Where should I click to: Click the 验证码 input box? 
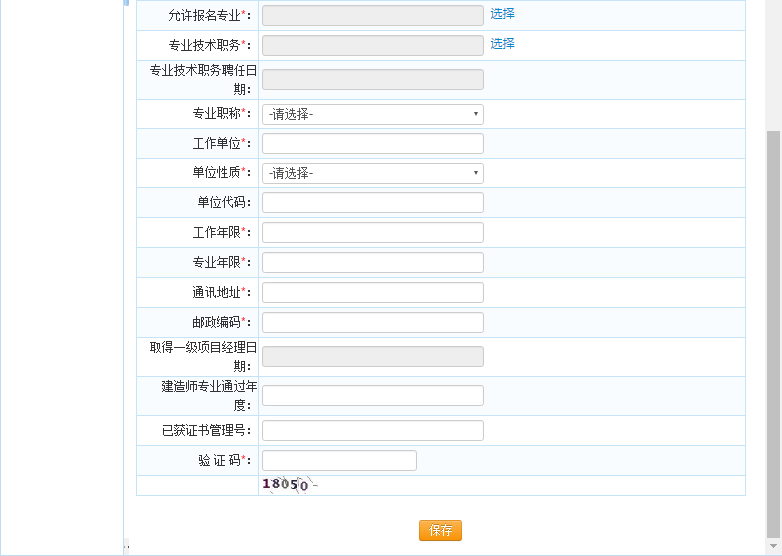point(339,460)
